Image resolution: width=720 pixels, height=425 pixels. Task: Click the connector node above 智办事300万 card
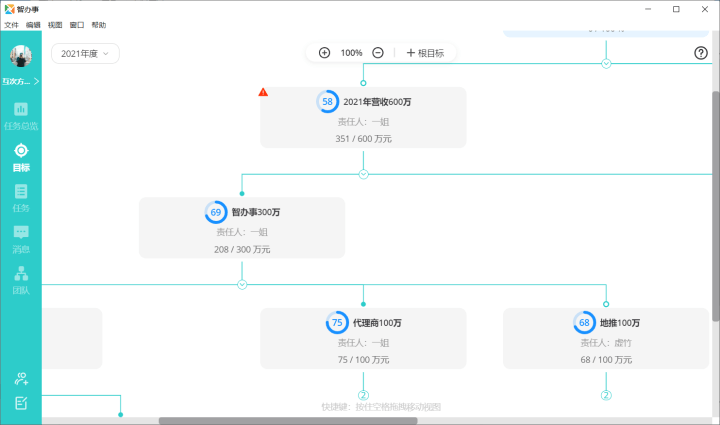(x=242, y=194)
